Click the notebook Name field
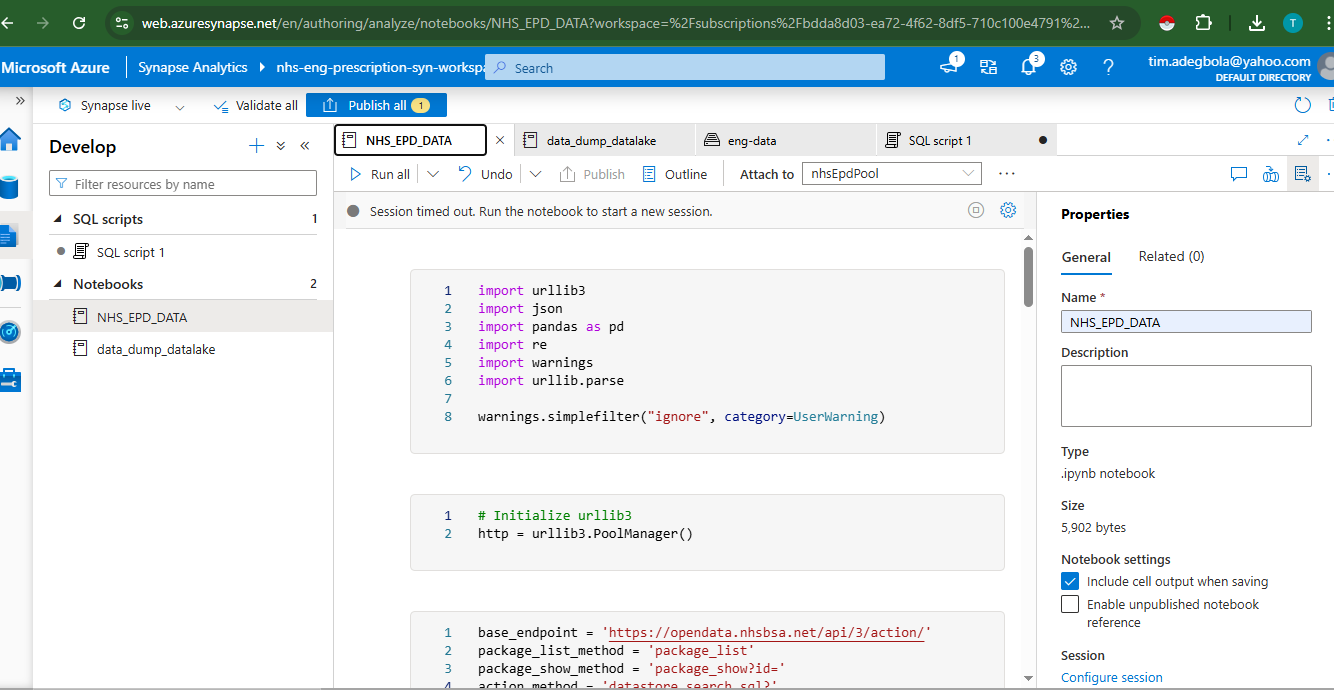 point(1186,322)
